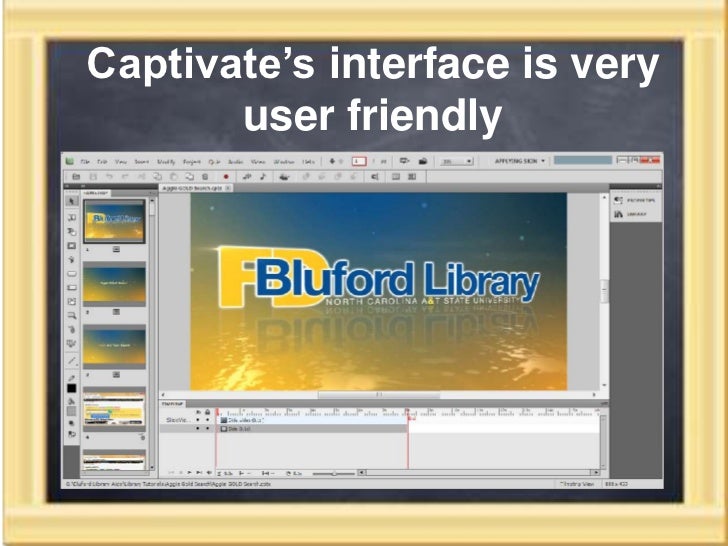
Task: Select the Slide Video track in the timeline
Action: pos(312,420)
